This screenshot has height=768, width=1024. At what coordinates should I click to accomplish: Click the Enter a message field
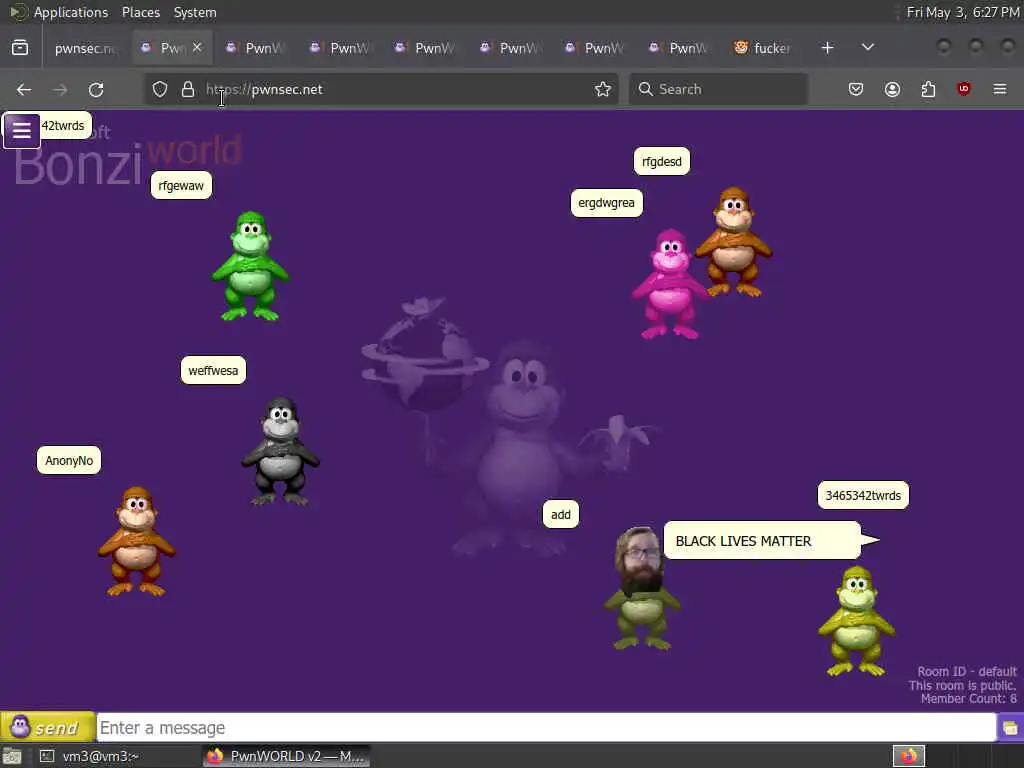click(x=546, y=728)
